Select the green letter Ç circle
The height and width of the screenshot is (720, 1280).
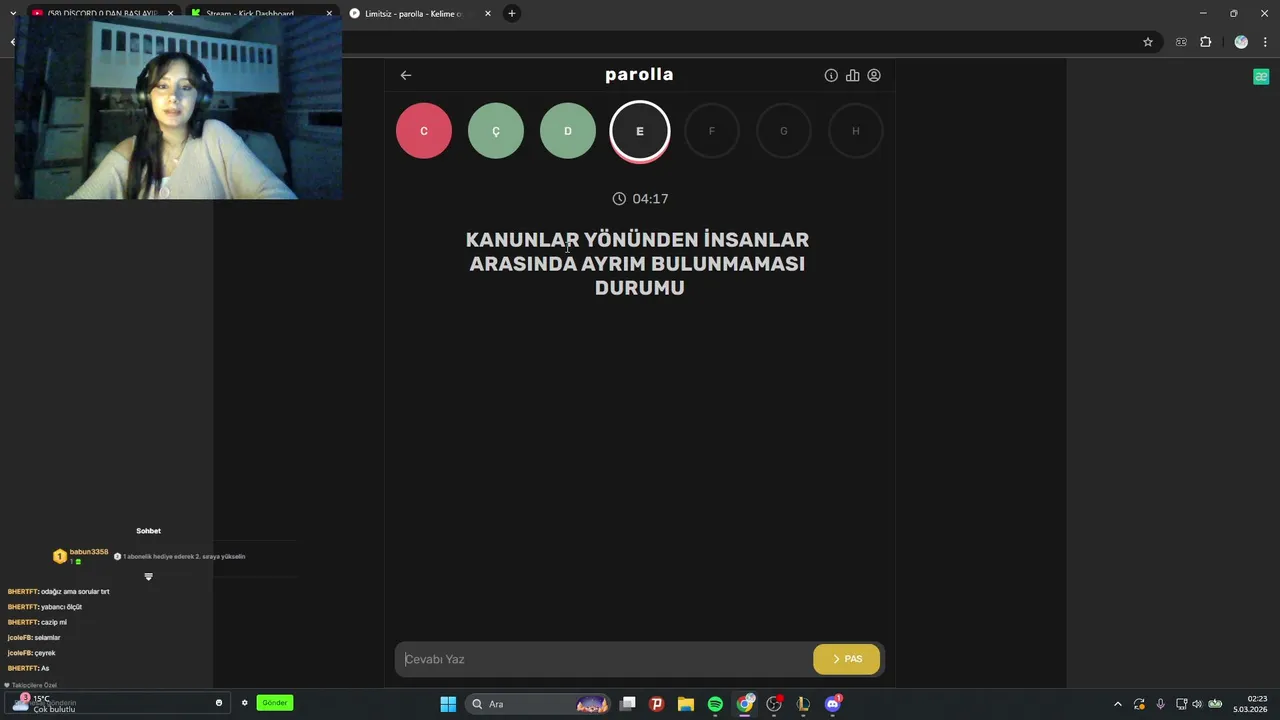pos(496,131)
